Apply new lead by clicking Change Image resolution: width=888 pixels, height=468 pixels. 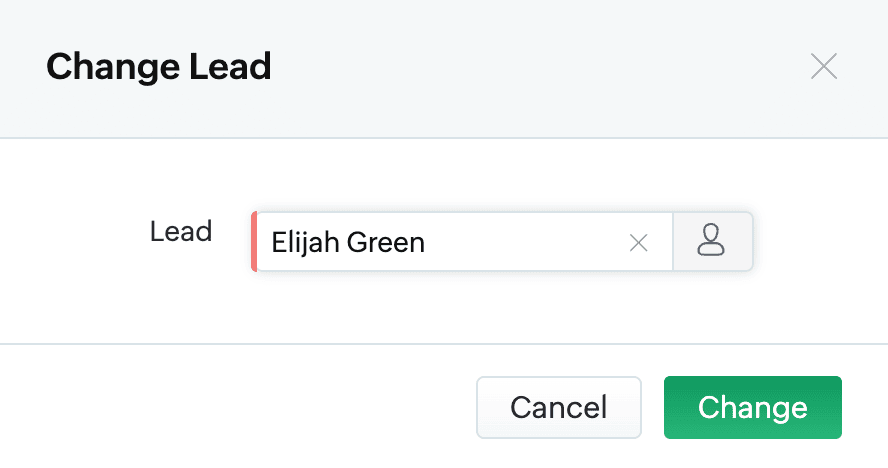pyautogui.click(x=753, y=407)
